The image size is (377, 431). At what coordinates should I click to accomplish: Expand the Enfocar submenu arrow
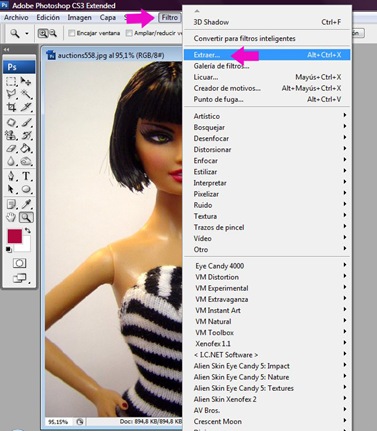tap(345, 159)
